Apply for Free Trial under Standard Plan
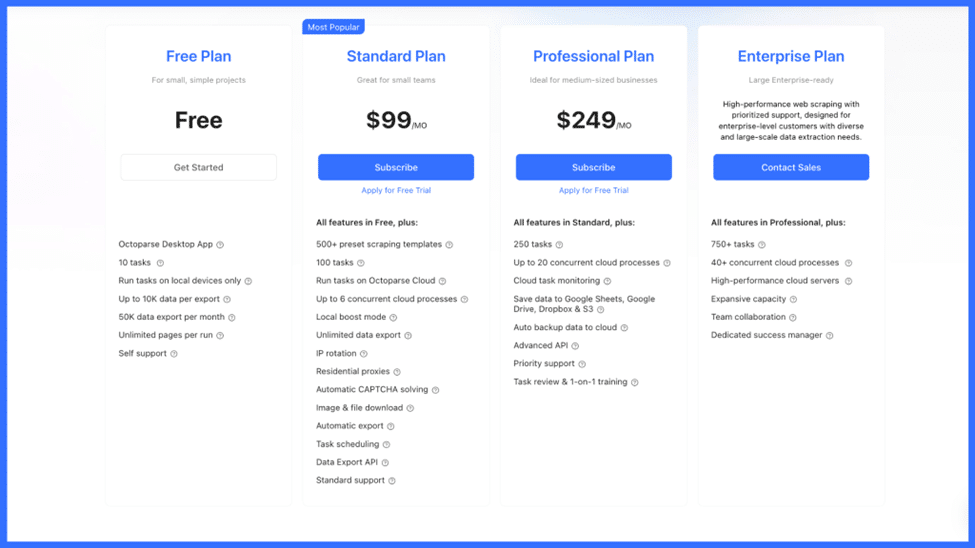Image resolution: width=975 pixels, height=548 pixels. click(396, 190)
